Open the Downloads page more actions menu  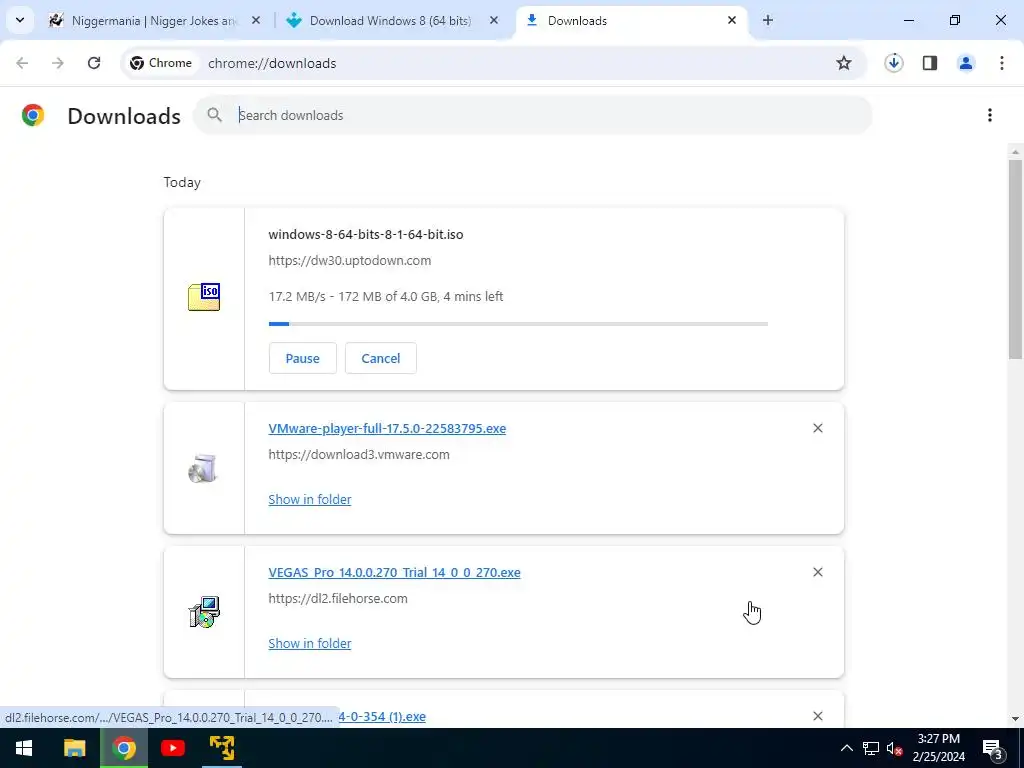click(989, 115)
